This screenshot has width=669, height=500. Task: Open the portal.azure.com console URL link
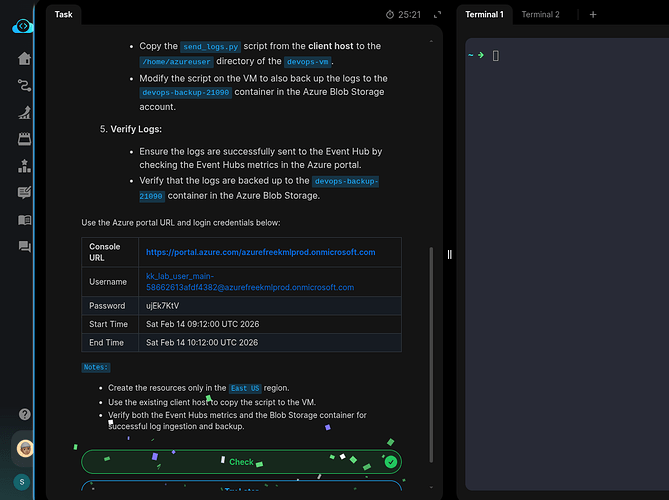[260, 252]
